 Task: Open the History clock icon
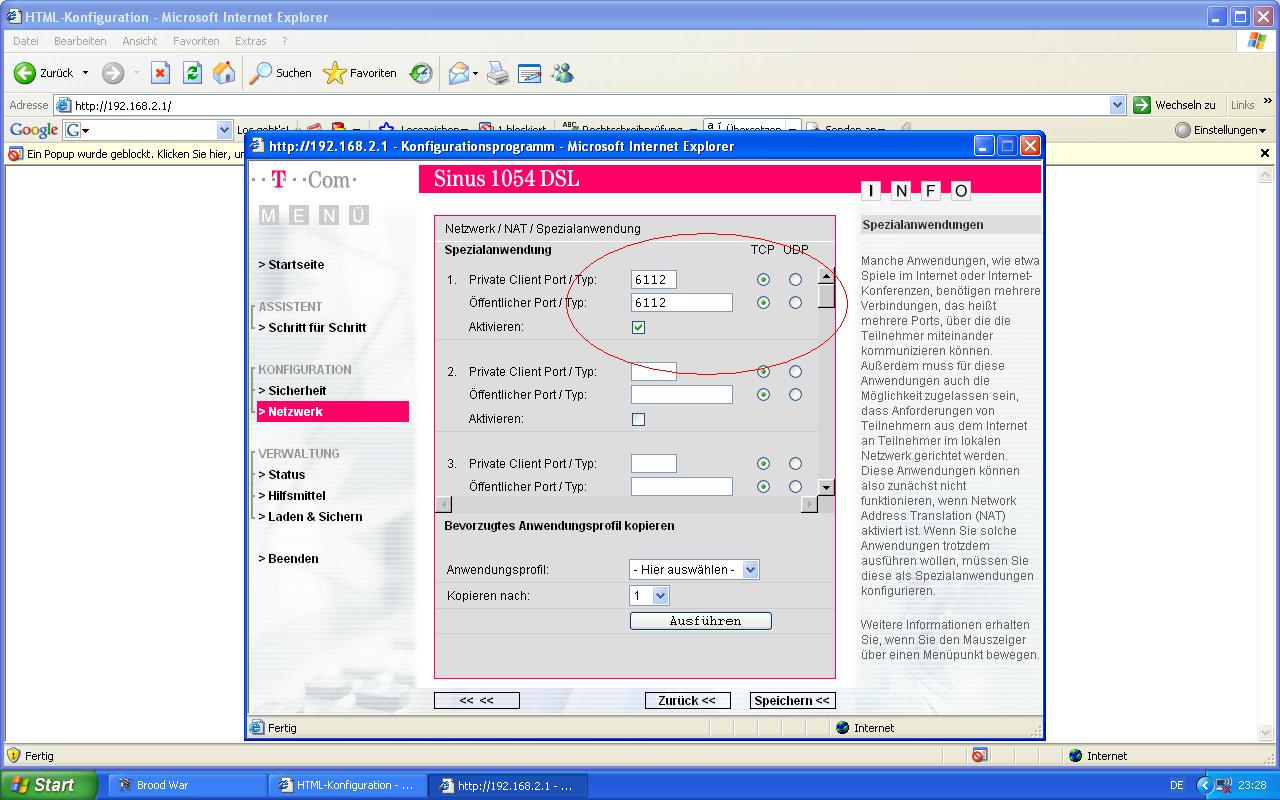coord(421,73)
